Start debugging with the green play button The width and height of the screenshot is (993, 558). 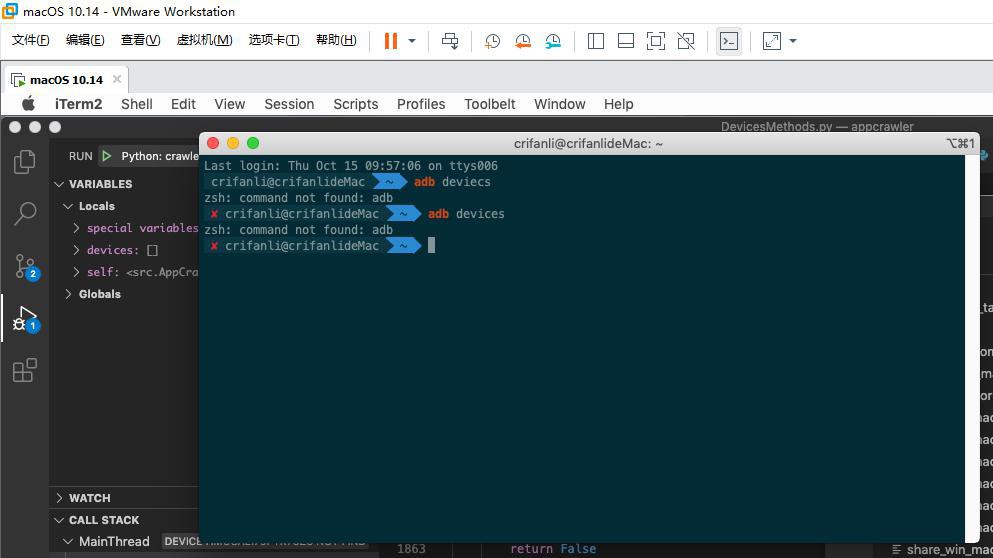point(106,156)
